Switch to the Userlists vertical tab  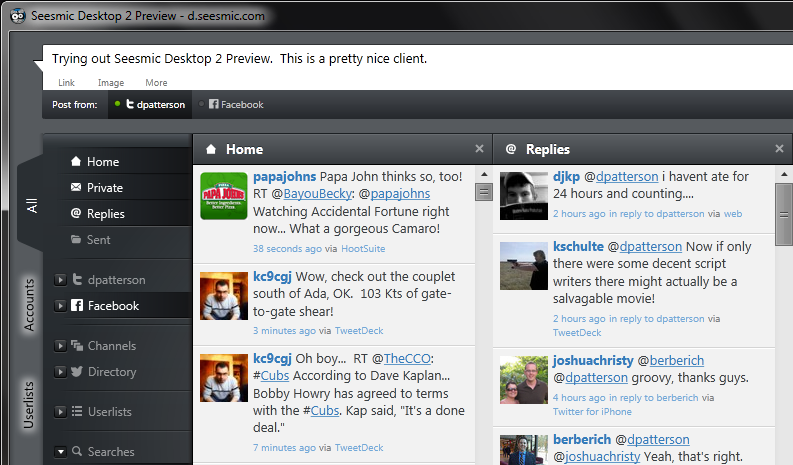[x=28, y=405]
